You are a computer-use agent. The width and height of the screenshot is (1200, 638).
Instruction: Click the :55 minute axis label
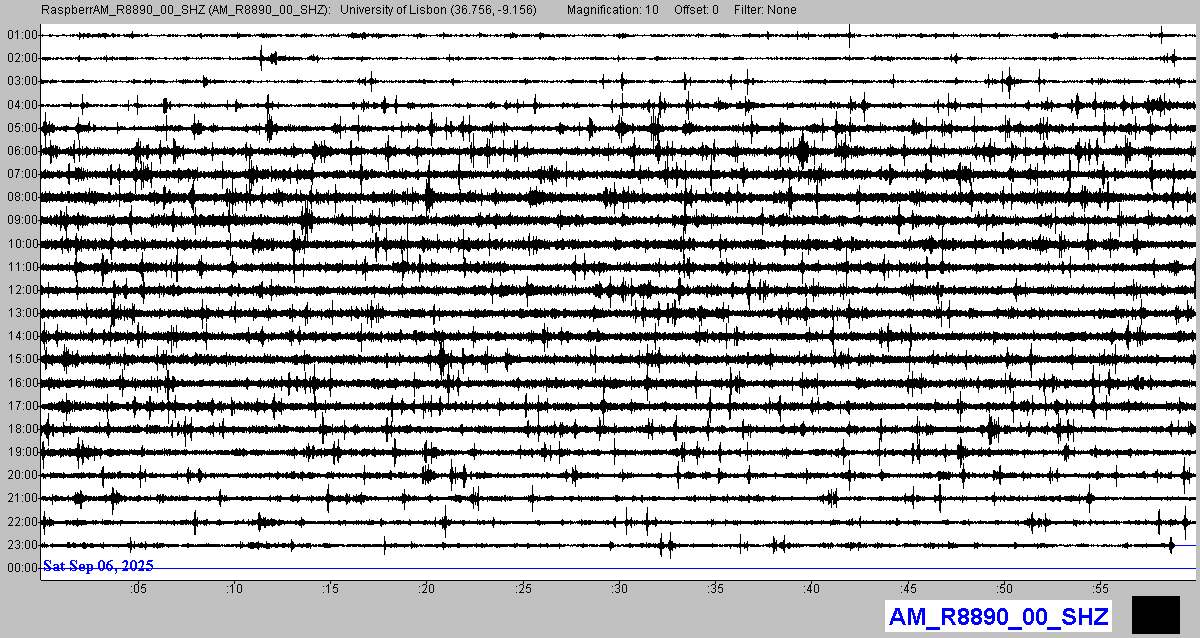(x=1101, y=588)
